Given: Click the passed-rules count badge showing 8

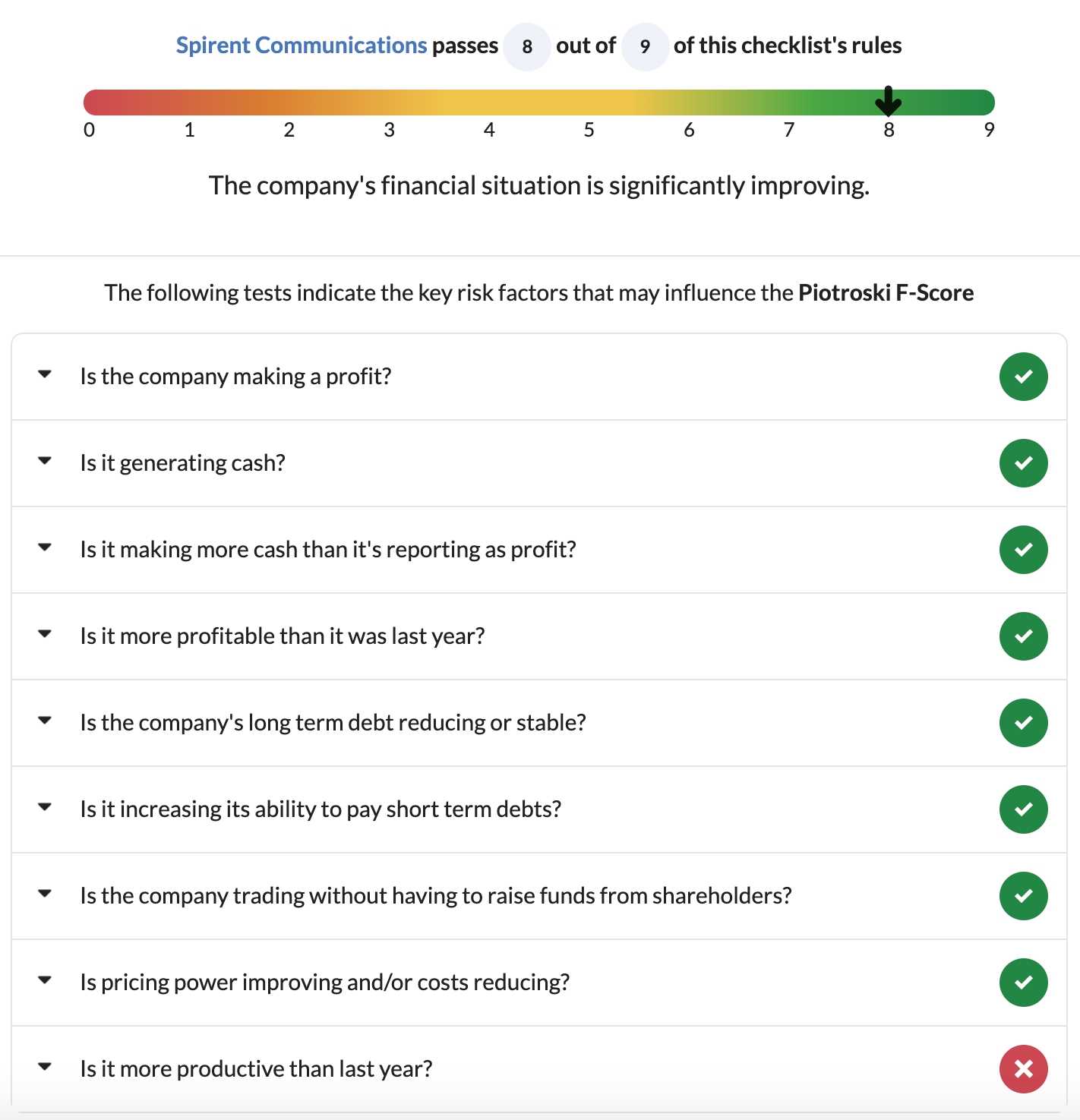Looking at the screenshot, I should 526,47.
